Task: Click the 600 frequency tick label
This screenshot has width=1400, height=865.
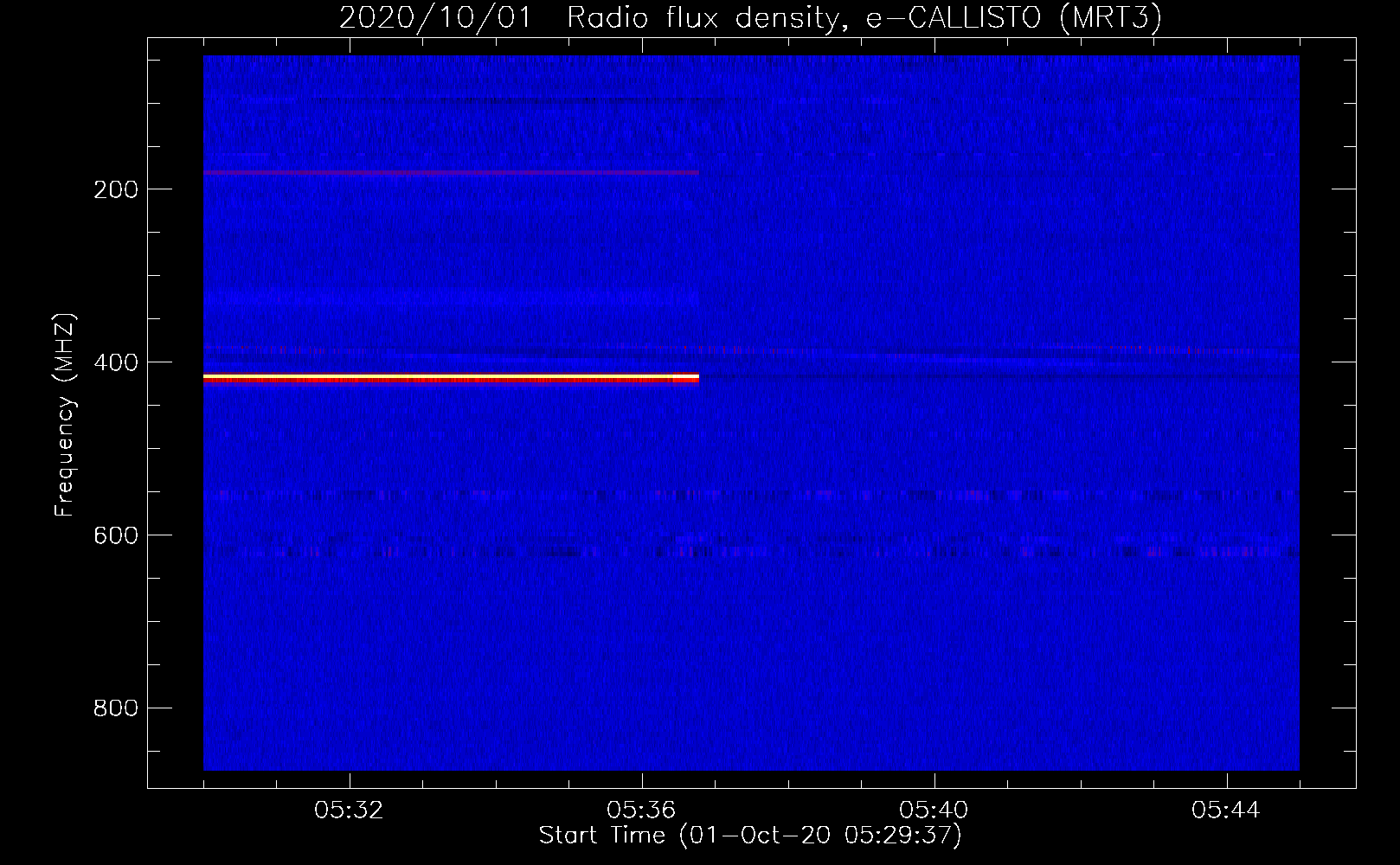Action: [115, 536]
